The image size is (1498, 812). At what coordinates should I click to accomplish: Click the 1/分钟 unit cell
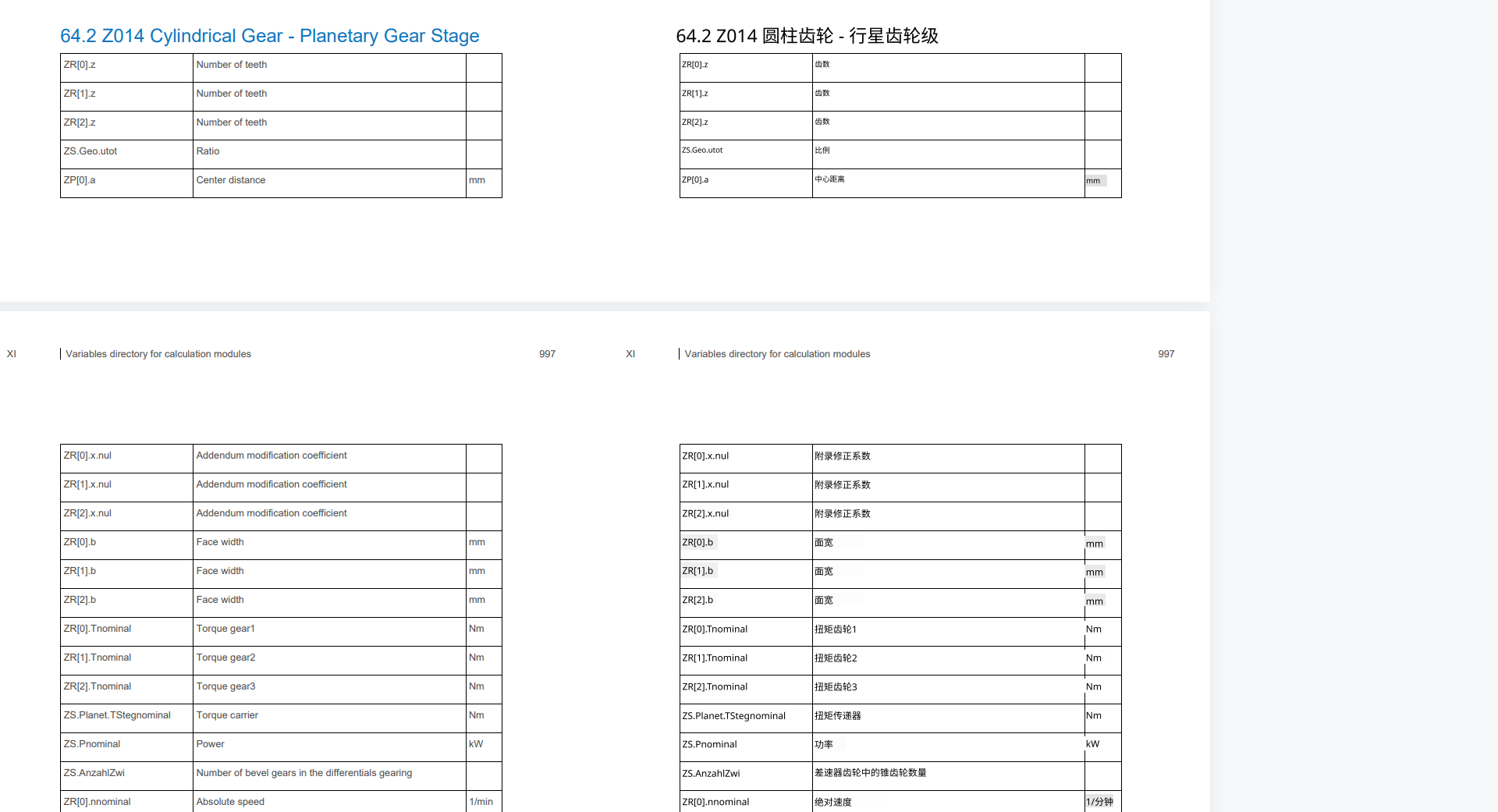[x=1099, y=802]
